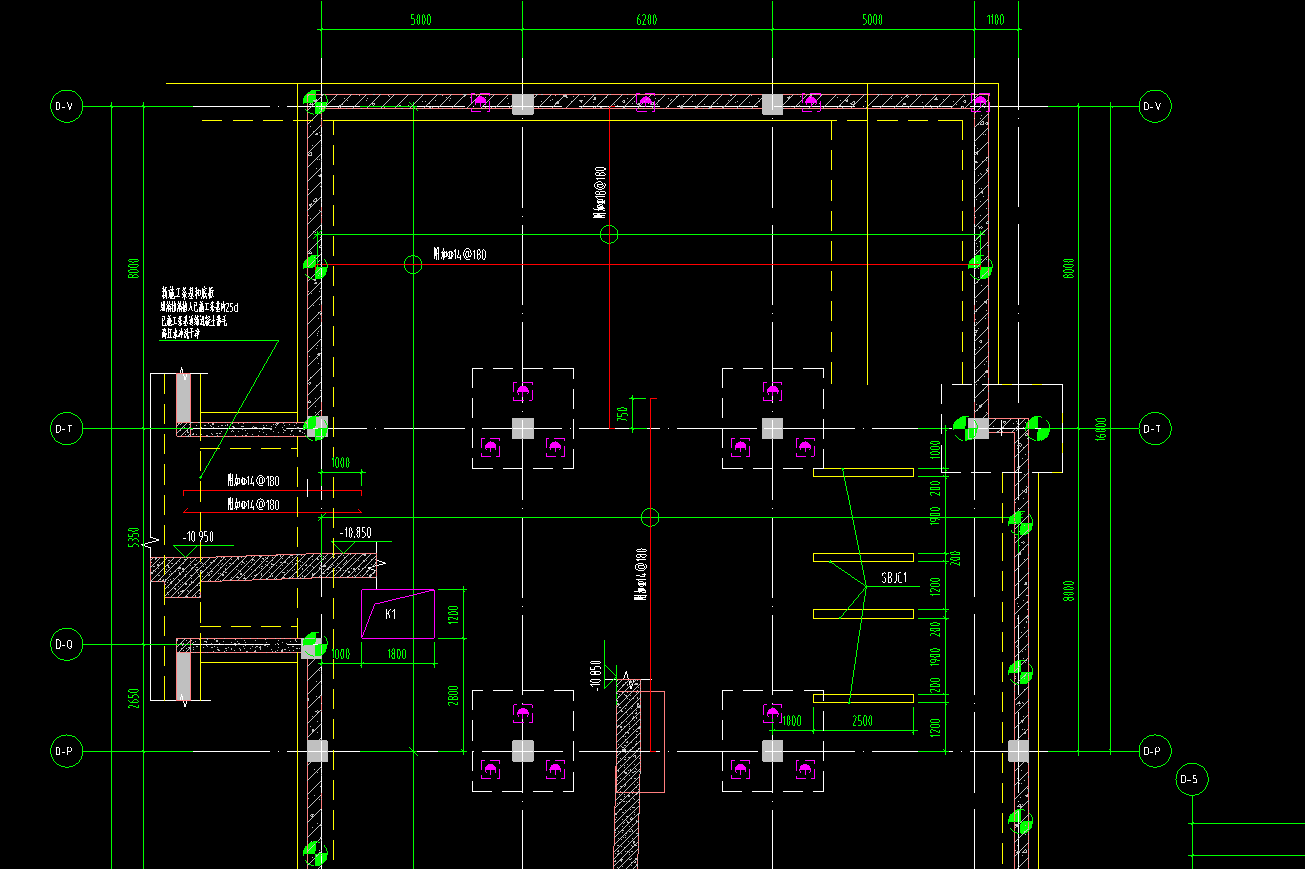The width and height of the screenshot is (1305, 869).
Task: Select the D-T axis bubble on the right
Action: click(1154, 429)
